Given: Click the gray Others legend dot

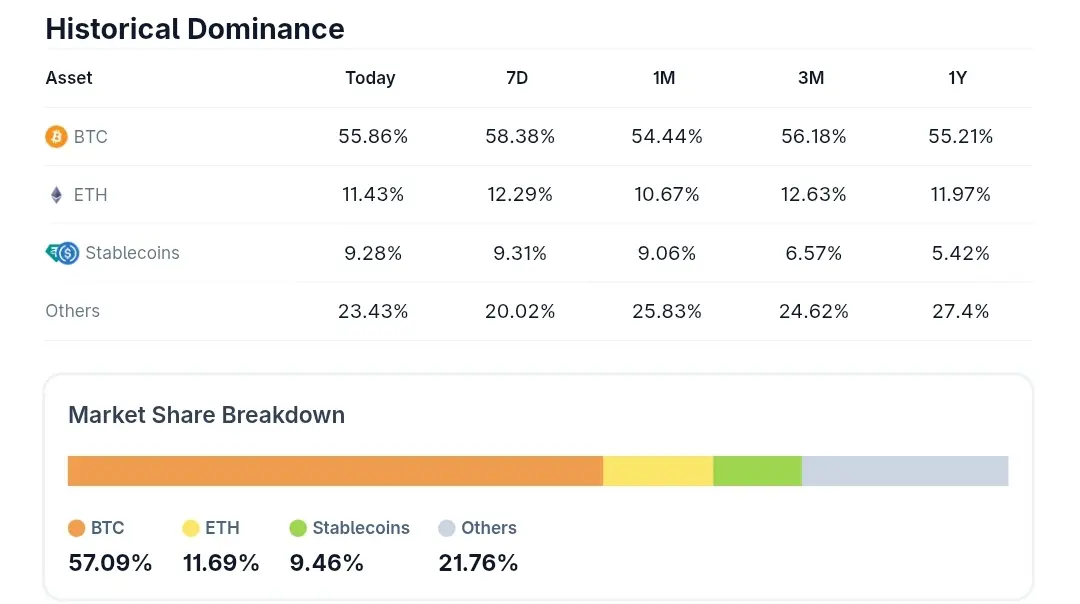Looking at the screenshot, I should pyautogui.click(x=447, y=528).
